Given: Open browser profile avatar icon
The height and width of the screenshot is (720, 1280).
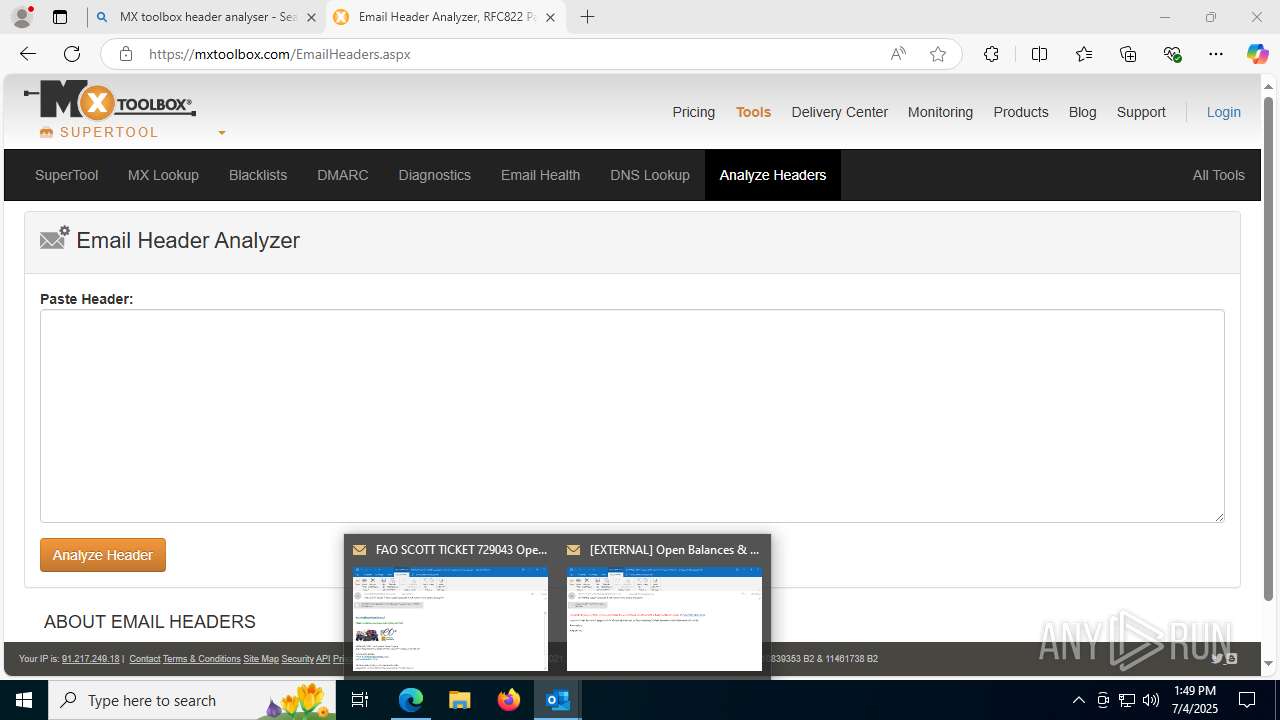Looking at the screenshot, I should click(22, 17).
